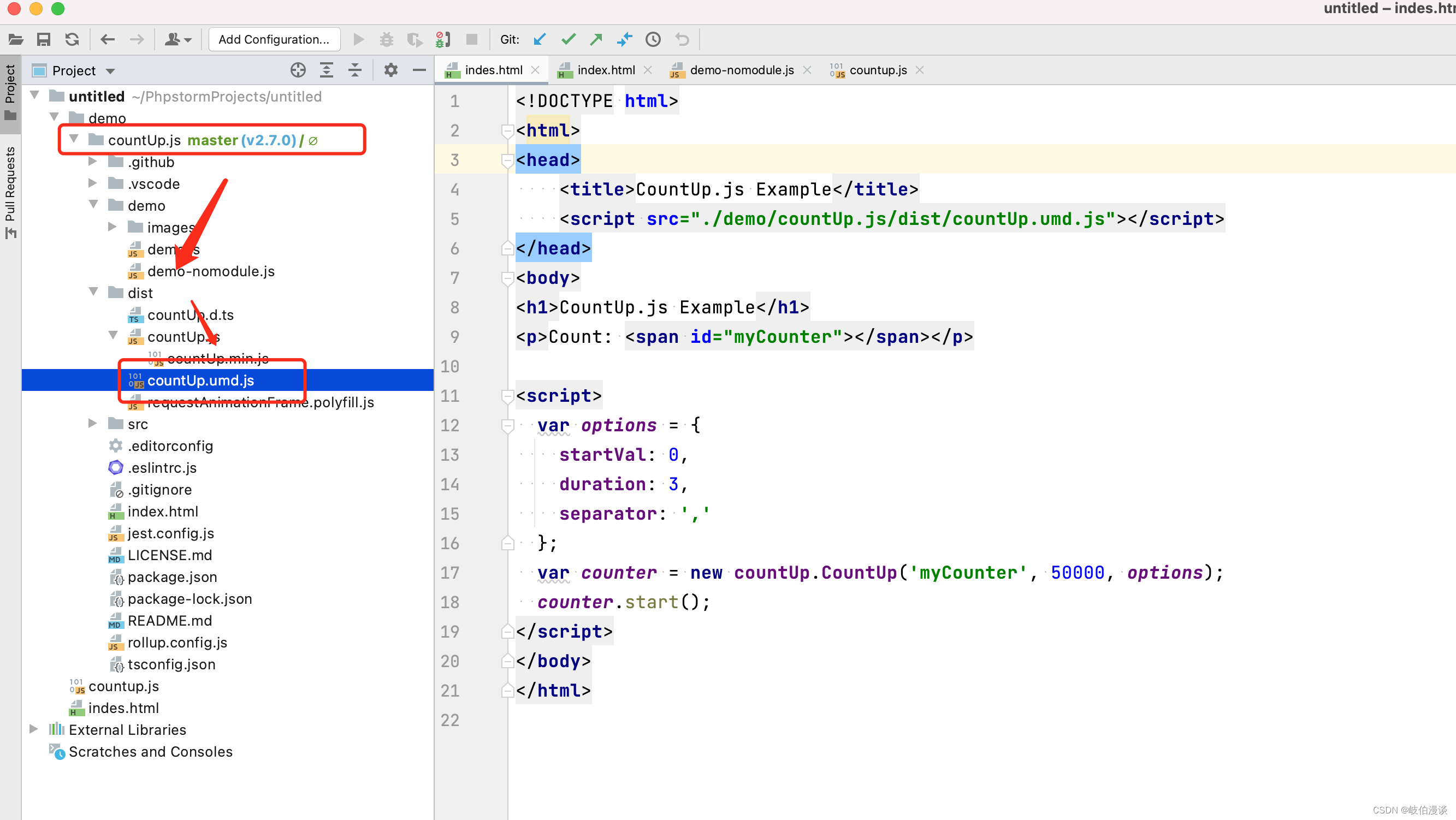Image resolution: width=1456 pixels, height=820 pixels.
Task: Expand the src folder in the tree
Action: [93, 424]
